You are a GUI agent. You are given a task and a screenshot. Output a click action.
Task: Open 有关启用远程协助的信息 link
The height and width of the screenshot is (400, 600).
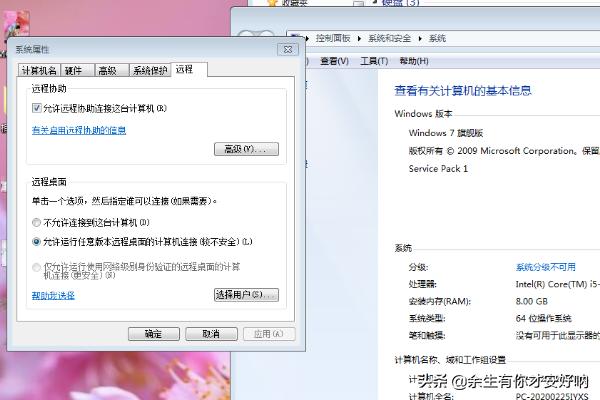tap(79, 130)
